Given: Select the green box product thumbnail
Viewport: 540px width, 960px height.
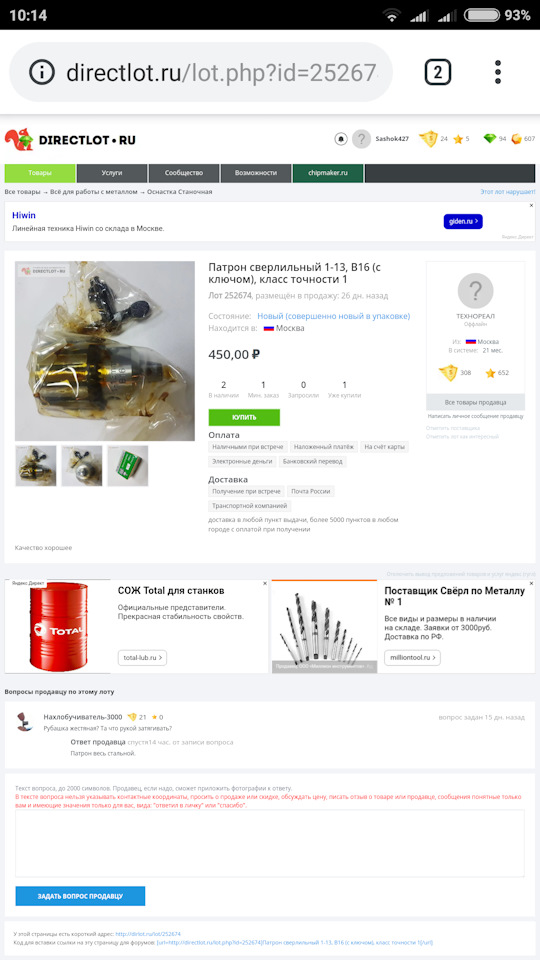Looking at the screenshot, I should tap(128, 466).
